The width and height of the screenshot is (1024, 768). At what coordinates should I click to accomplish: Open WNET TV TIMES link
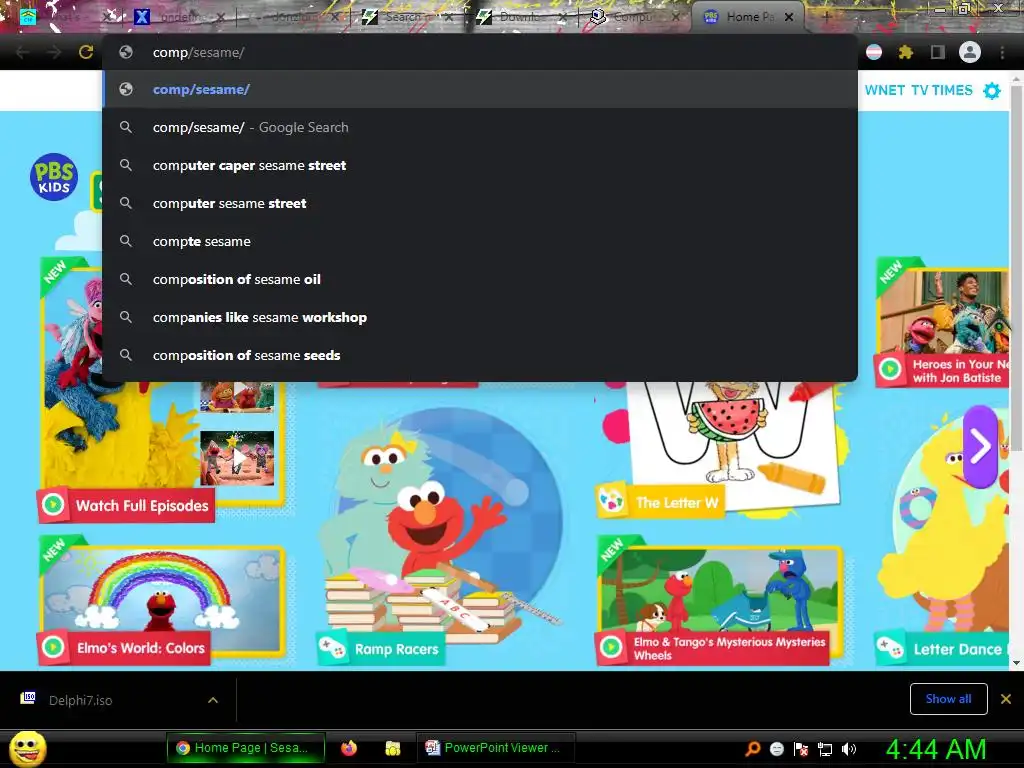[918, 90]
